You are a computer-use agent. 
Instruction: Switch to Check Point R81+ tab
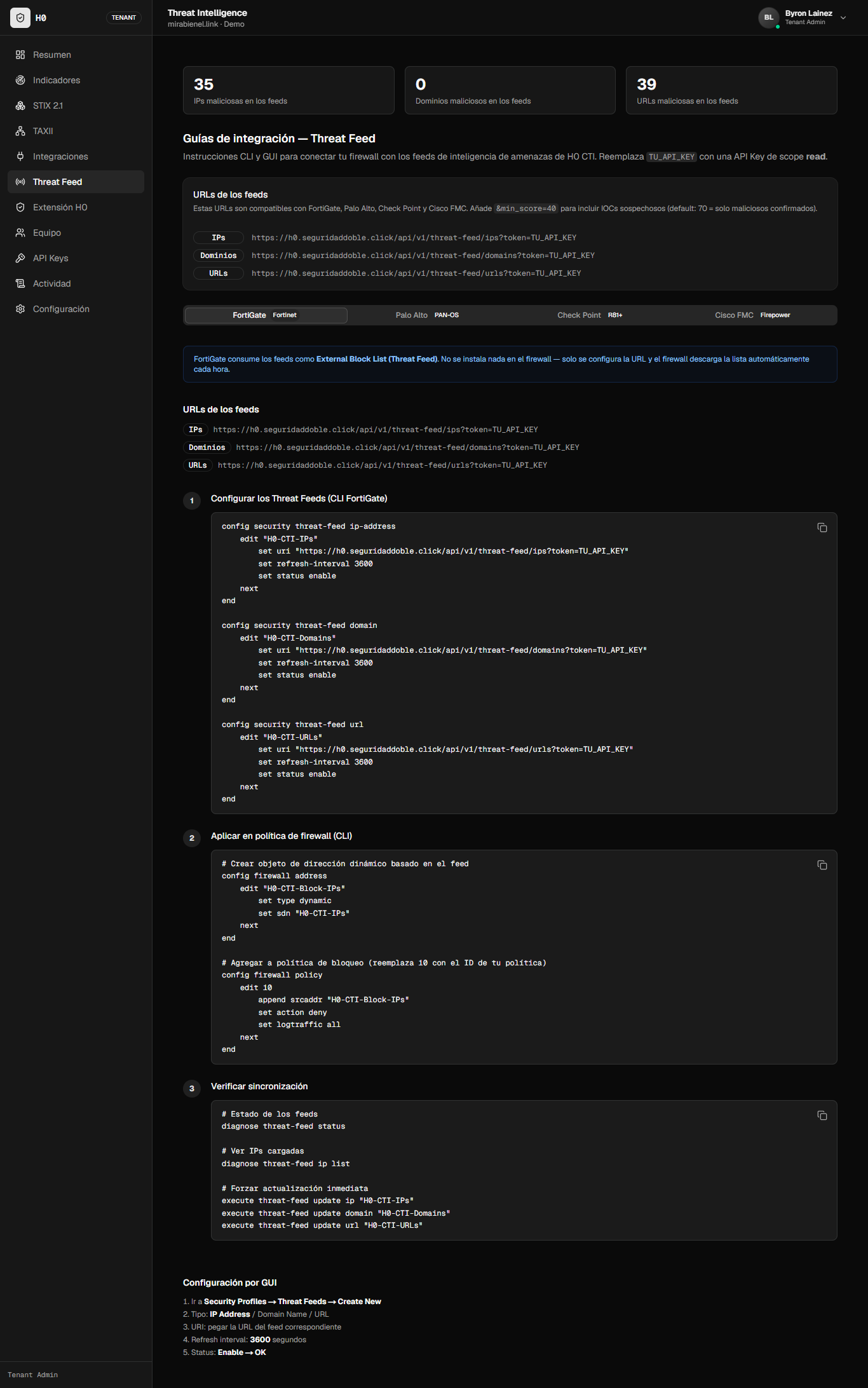coord(590,315)
